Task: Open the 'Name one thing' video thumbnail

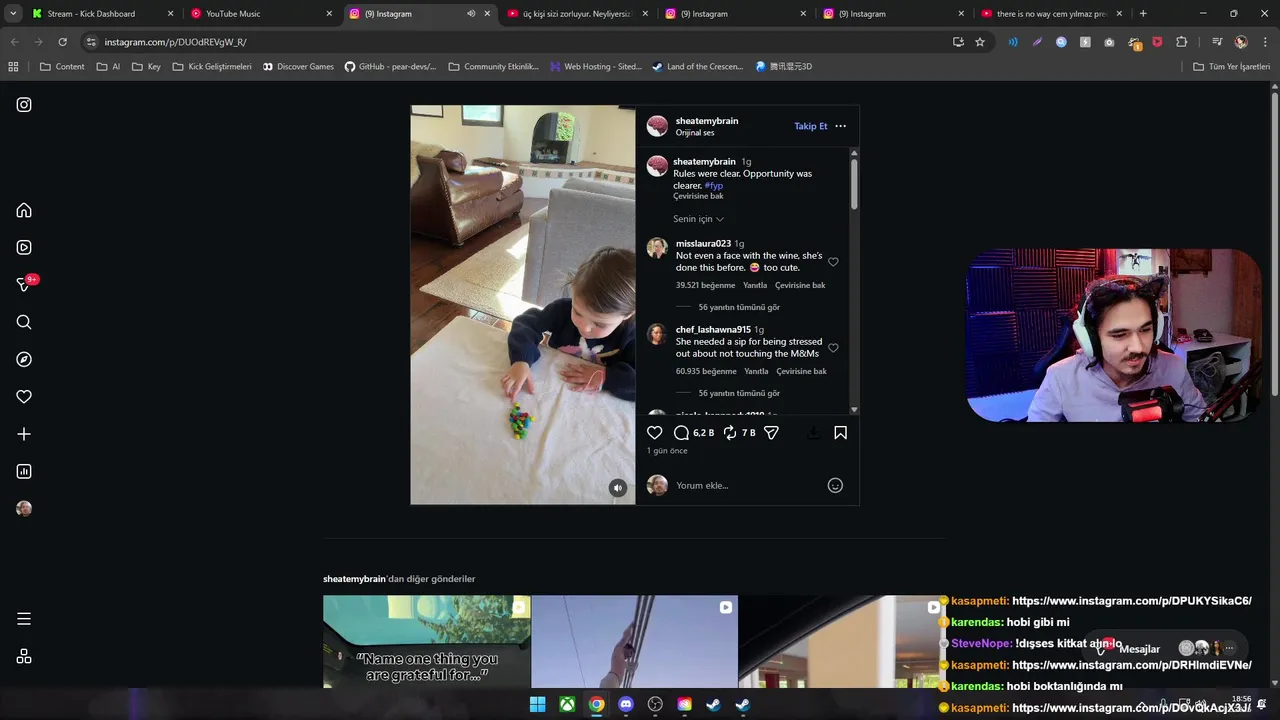Action: (x=427, y=642)
